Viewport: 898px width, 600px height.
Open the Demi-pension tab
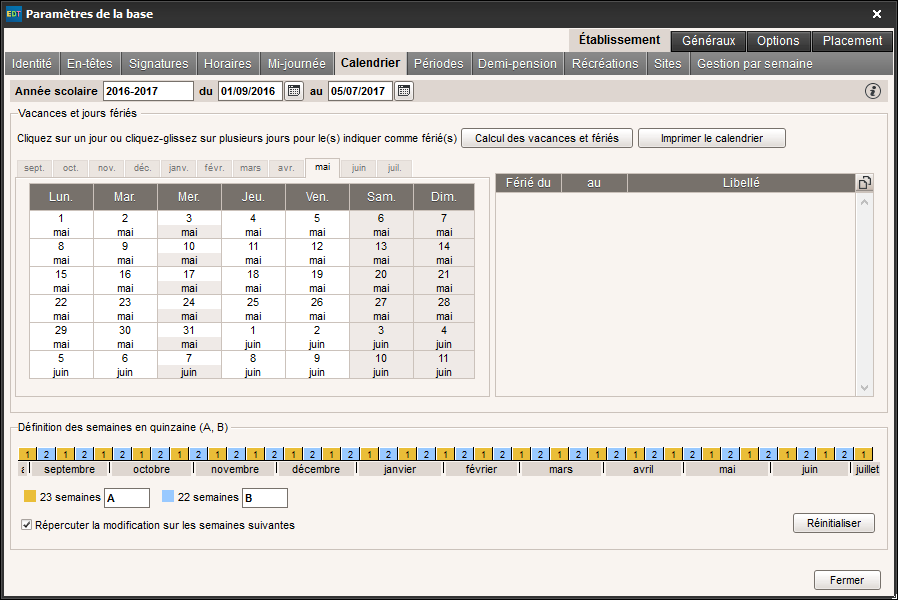click(517, 63)
